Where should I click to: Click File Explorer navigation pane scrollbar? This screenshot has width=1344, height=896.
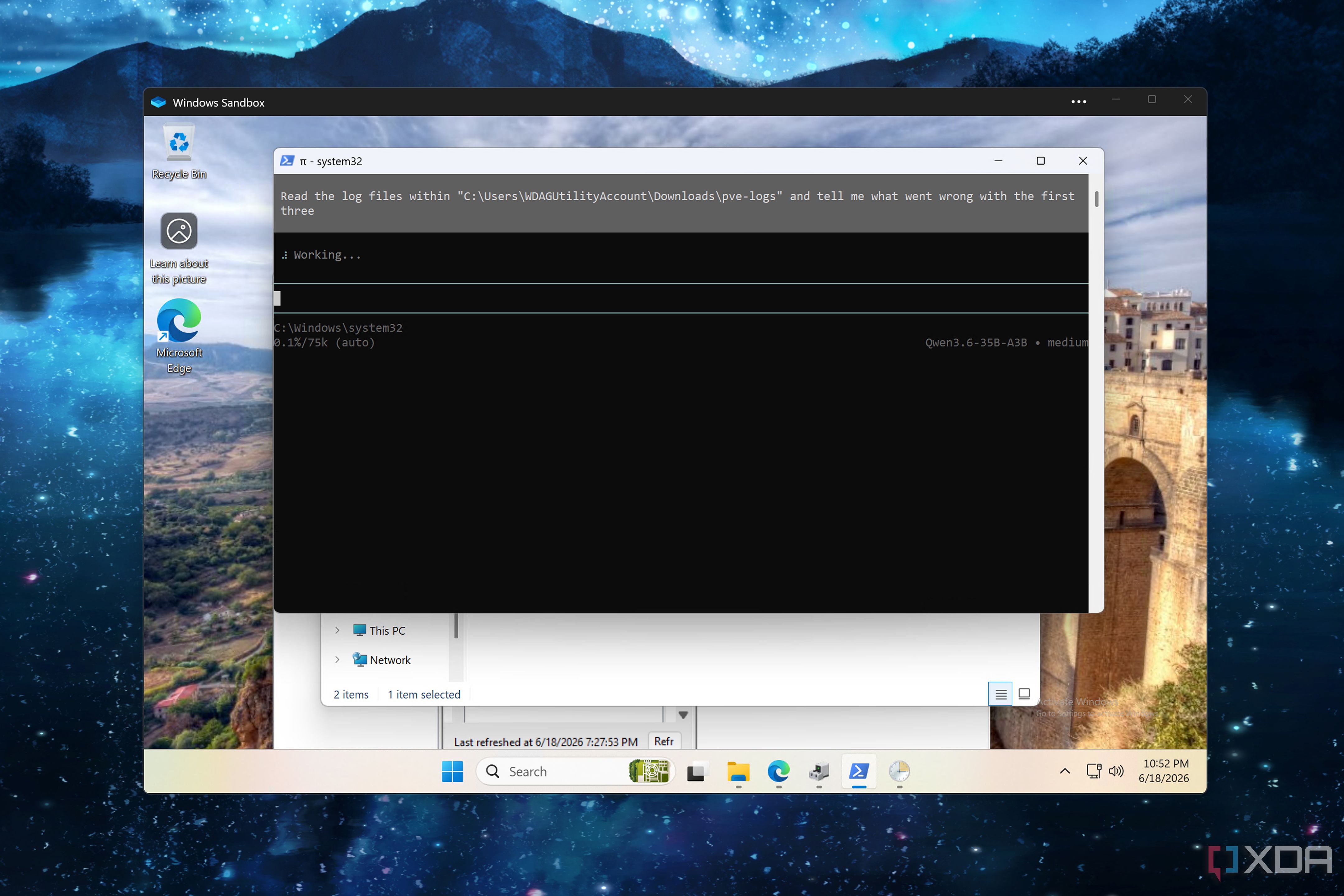tap(456, 626)
